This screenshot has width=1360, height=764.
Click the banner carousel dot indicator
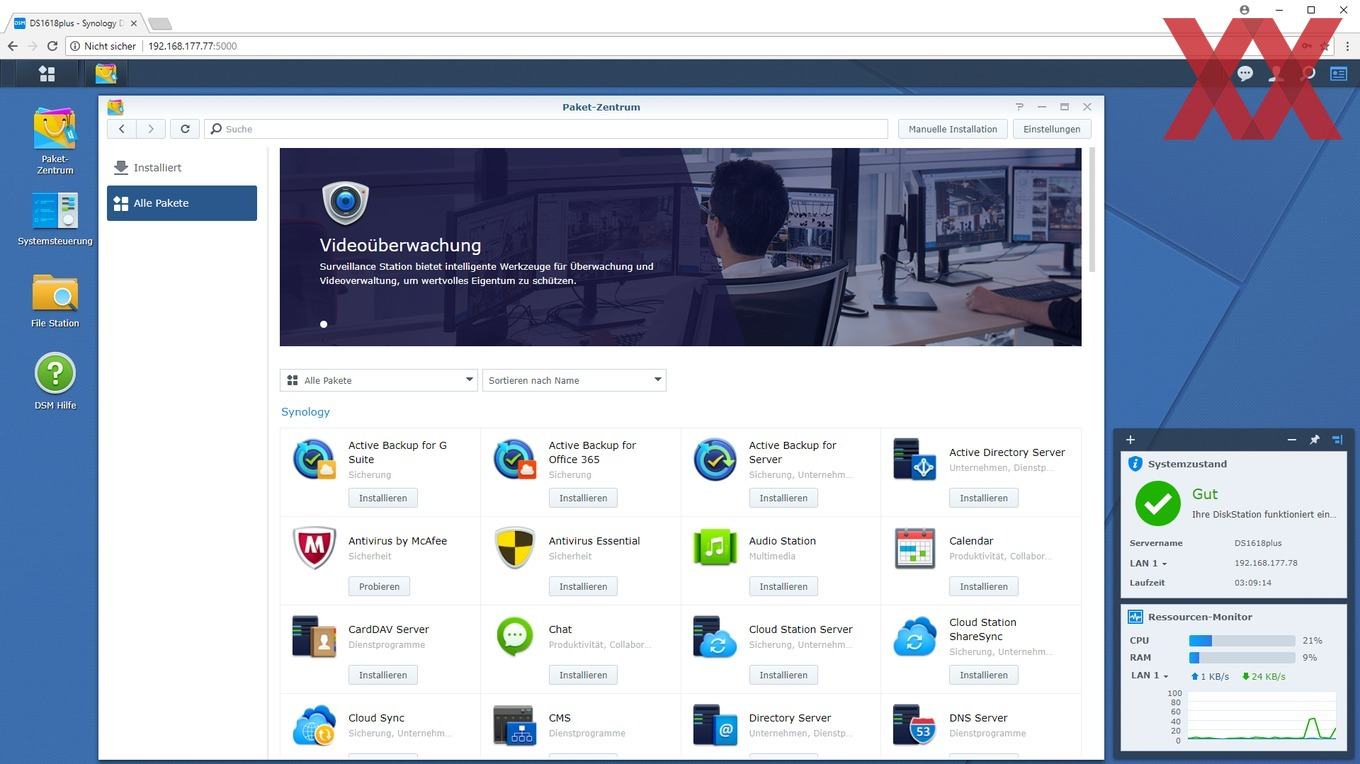(323, 324)
